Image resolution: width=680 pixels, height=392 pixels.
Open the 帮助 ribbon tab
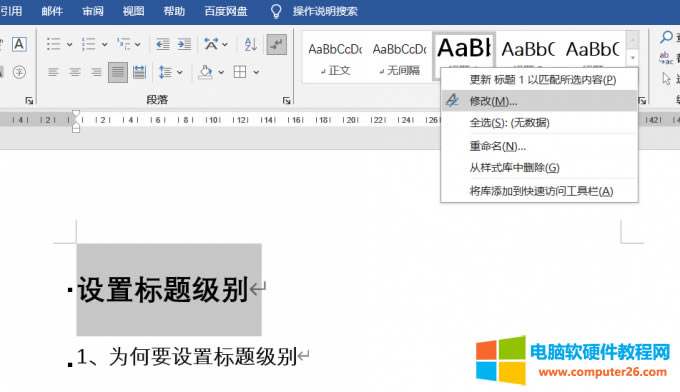pyautogui.click(x=174, y=11)
